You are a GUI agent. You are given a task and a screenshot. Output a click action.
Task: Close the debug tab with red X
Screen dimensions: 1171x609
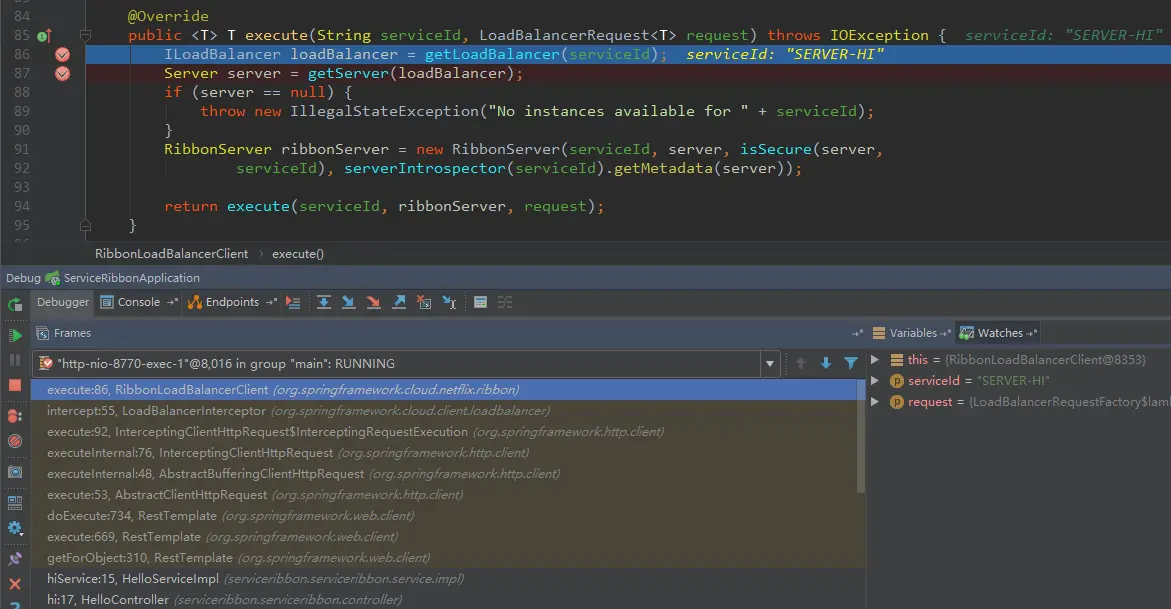[x=15, y=584]
